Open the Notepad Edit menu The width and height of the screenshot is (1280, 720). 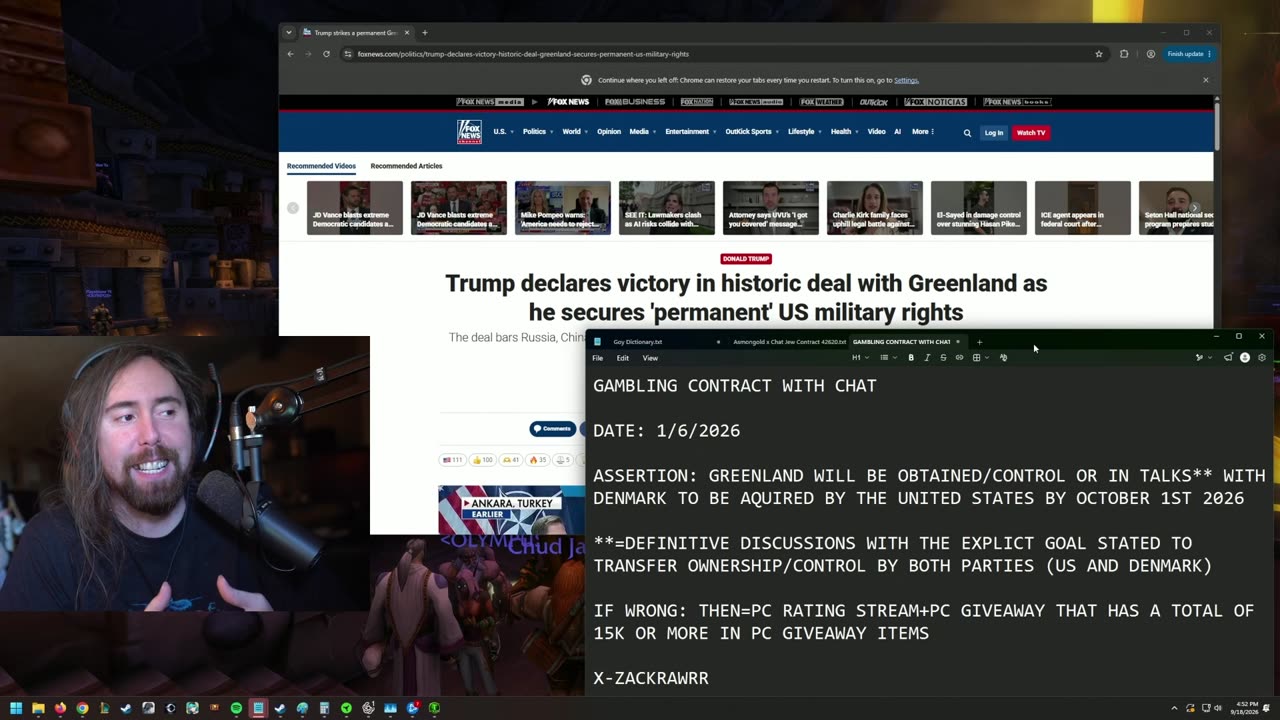[623, 358]
